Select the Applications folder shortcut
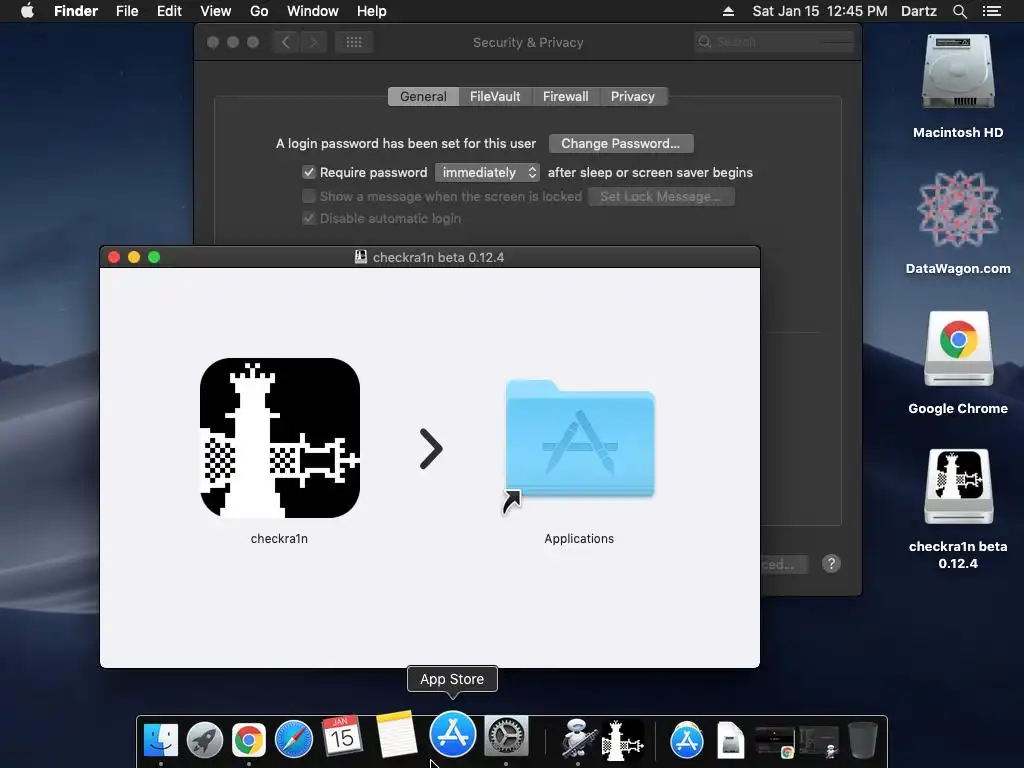 click(x=580, y=439)
